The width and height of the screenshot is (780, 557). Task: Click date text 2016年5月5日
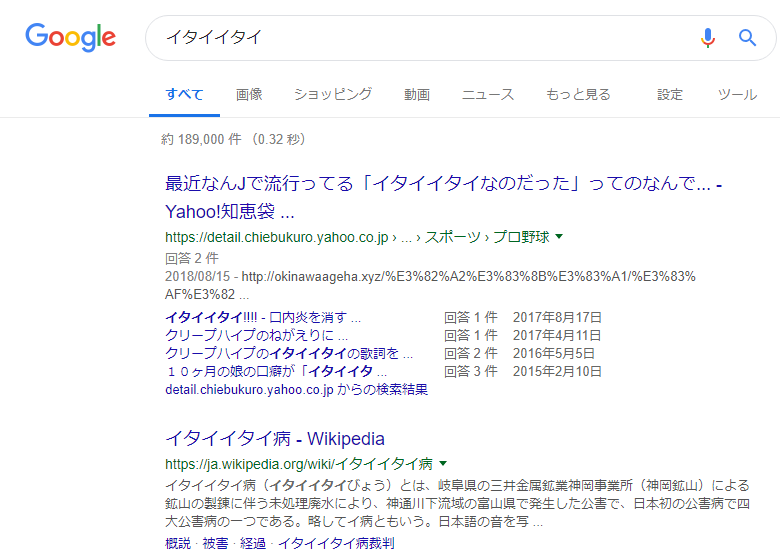click(x=554, y=353)
